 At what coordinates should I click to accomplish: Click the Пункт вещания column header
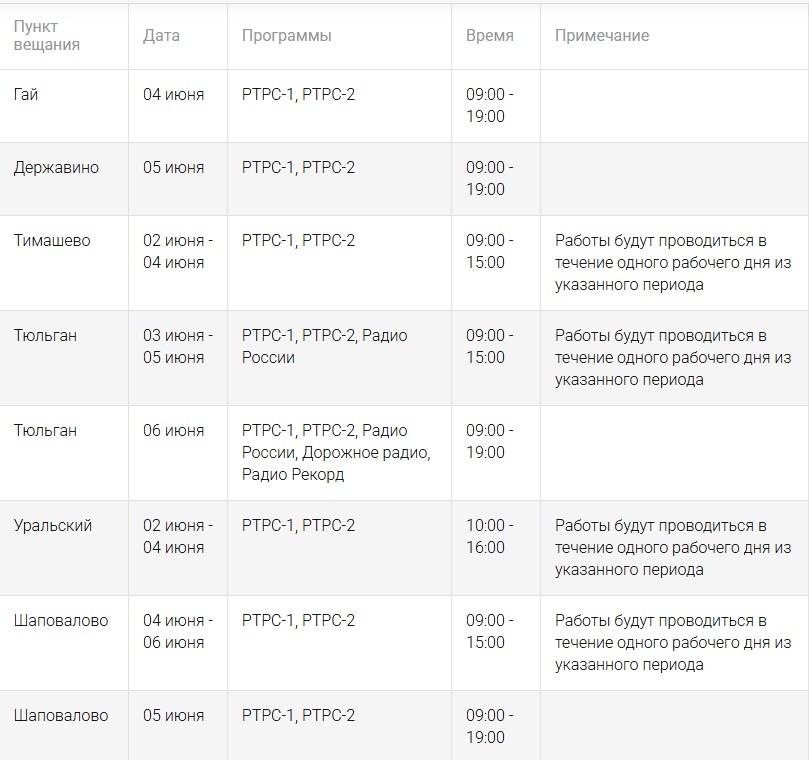[47, 36]
